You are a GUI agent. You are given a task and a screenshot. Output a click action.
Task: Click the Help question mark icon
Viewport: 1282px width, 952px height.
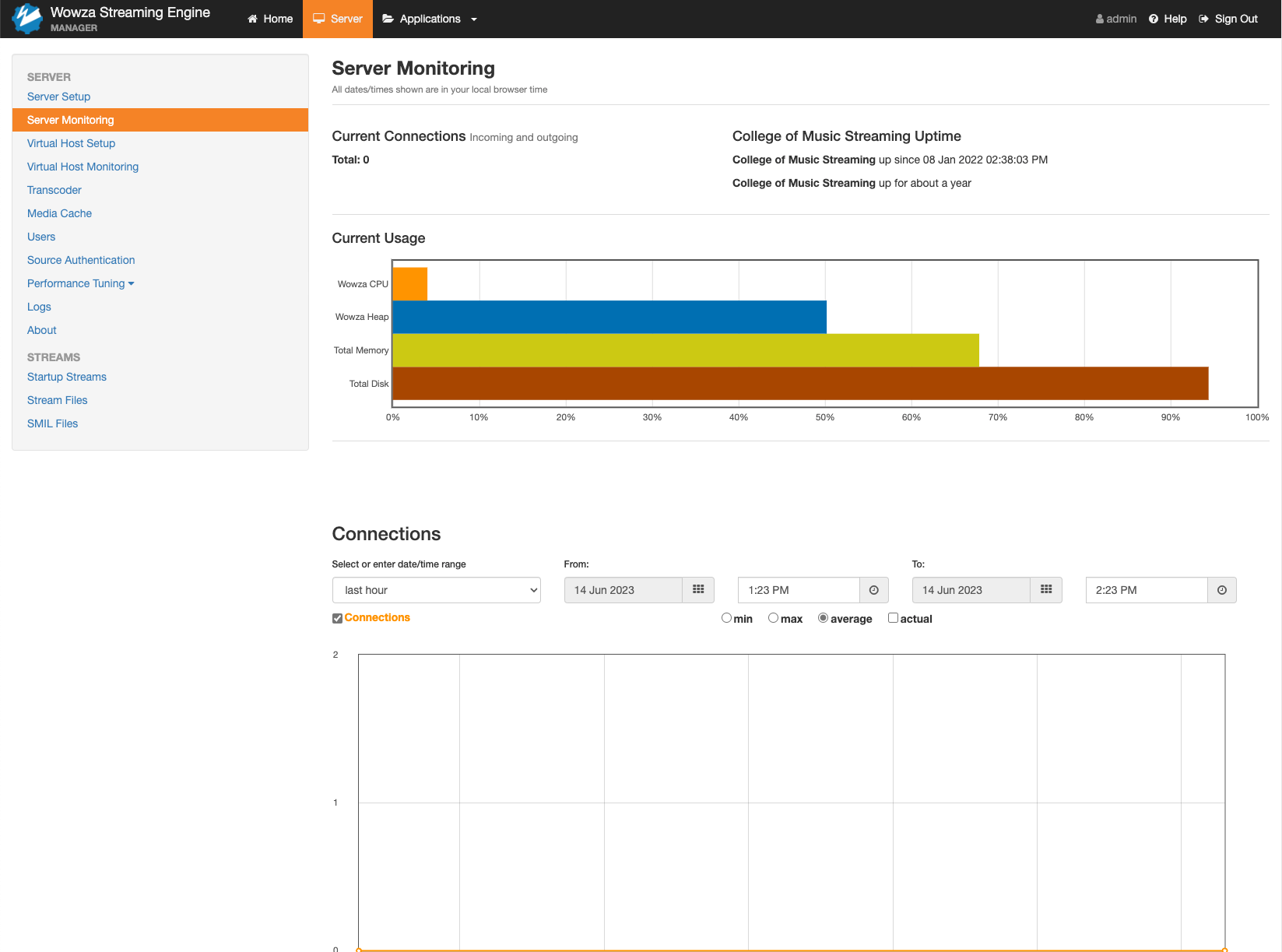pyautogui.click(x=1154, y=19)
